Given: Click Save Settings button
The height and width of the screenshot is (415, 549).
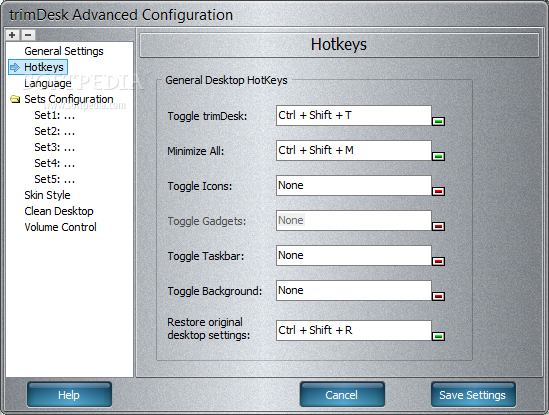Looking at the screenshot, I should (x=473, y=395).
